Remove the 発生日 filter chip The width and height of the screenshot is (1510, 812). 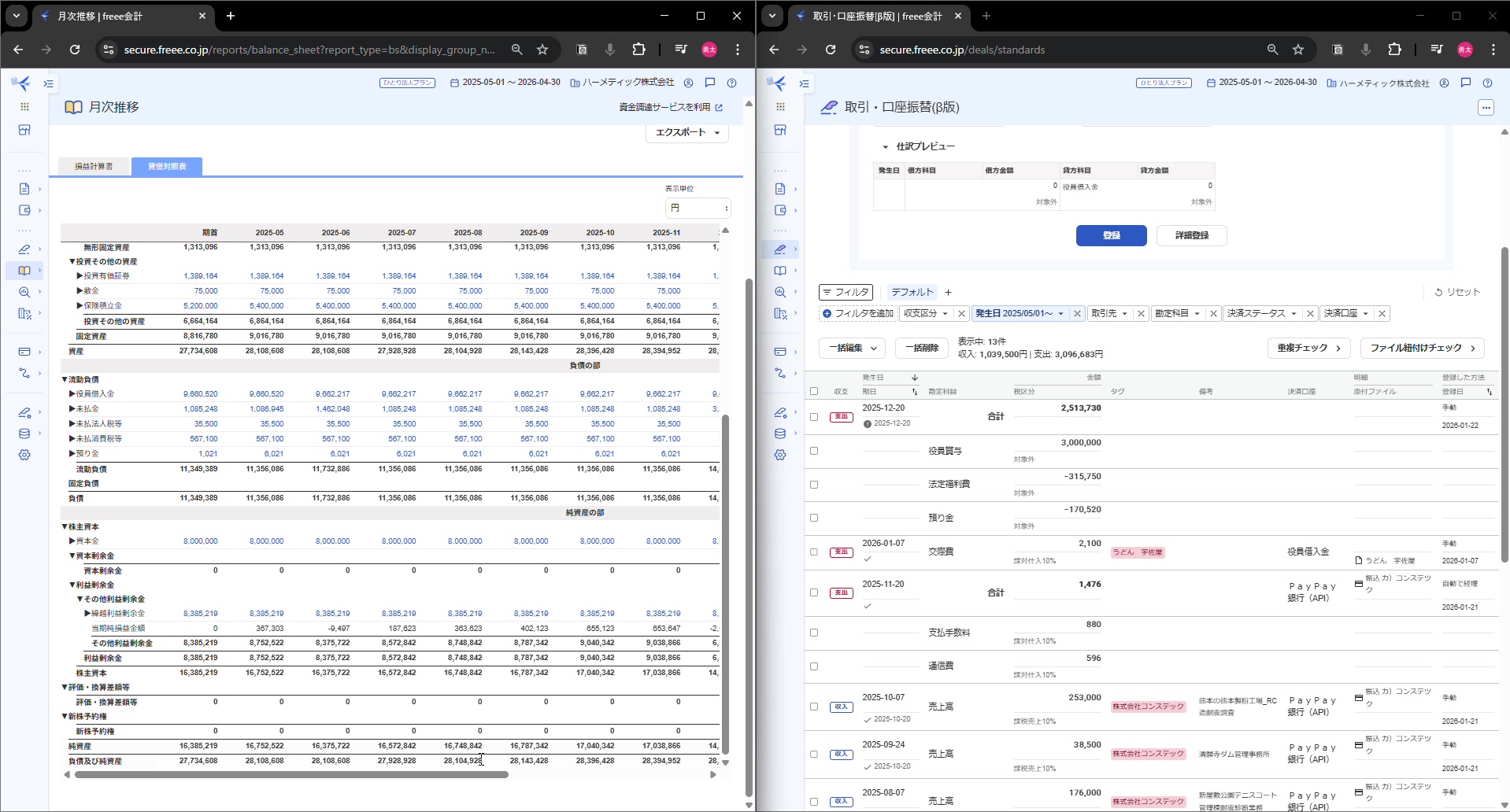1077,313
